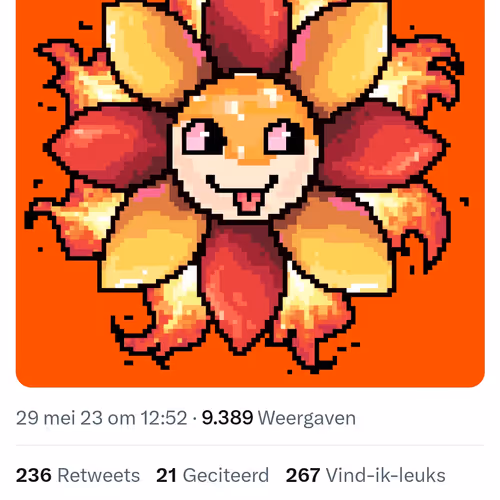Image resolution: width=500 pixels, height=500 pixels.
Task: Click the word Retweets
Action: (x=99, y=475)
